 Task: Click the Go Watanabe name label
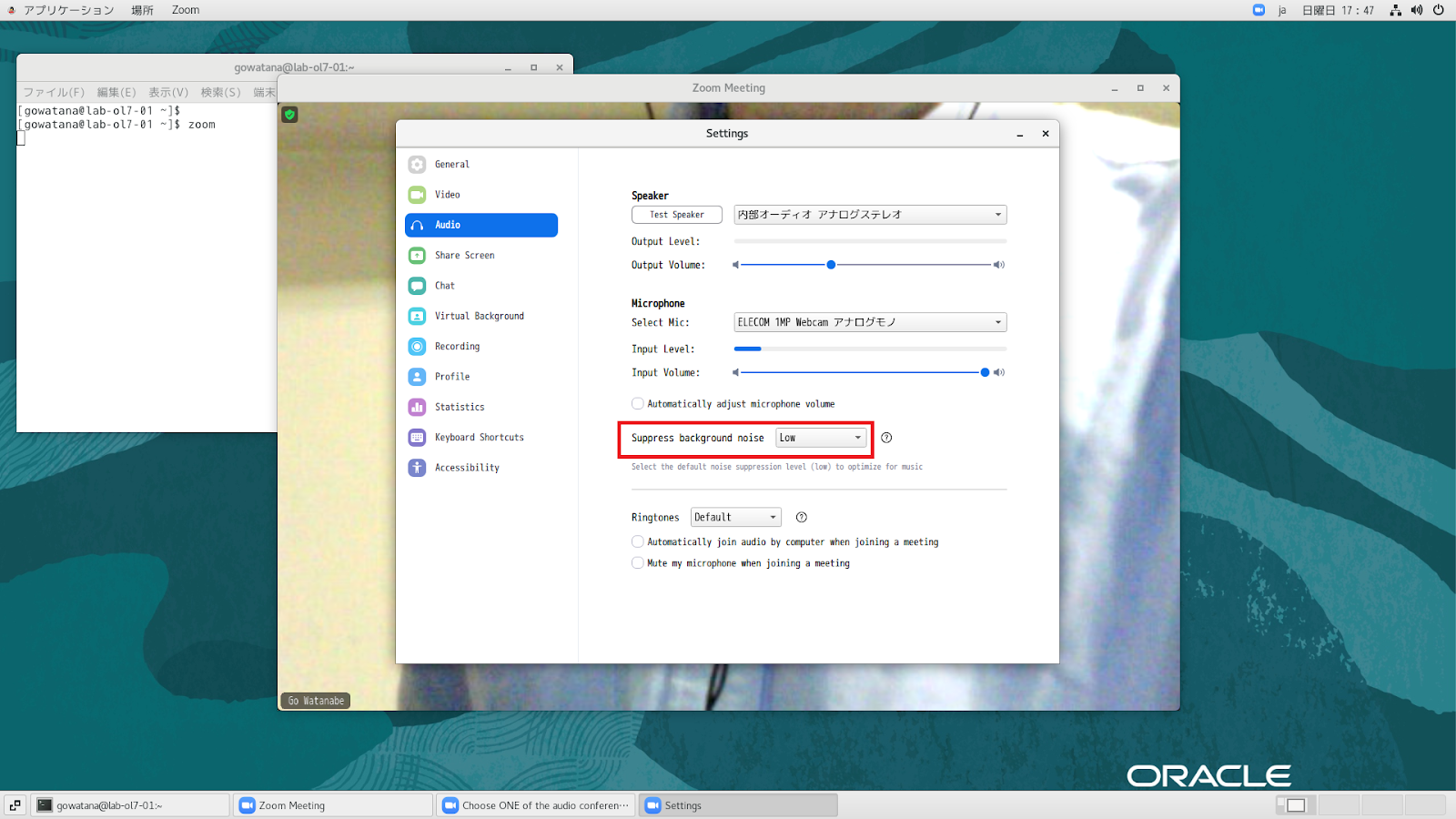(315, 701)
